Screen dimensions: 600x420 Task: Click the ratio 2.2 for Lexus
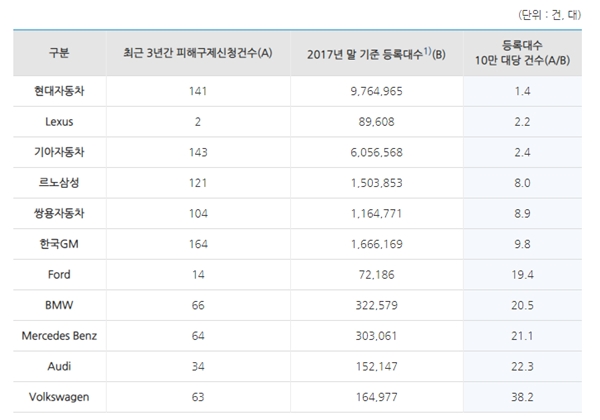click(522, 122)
